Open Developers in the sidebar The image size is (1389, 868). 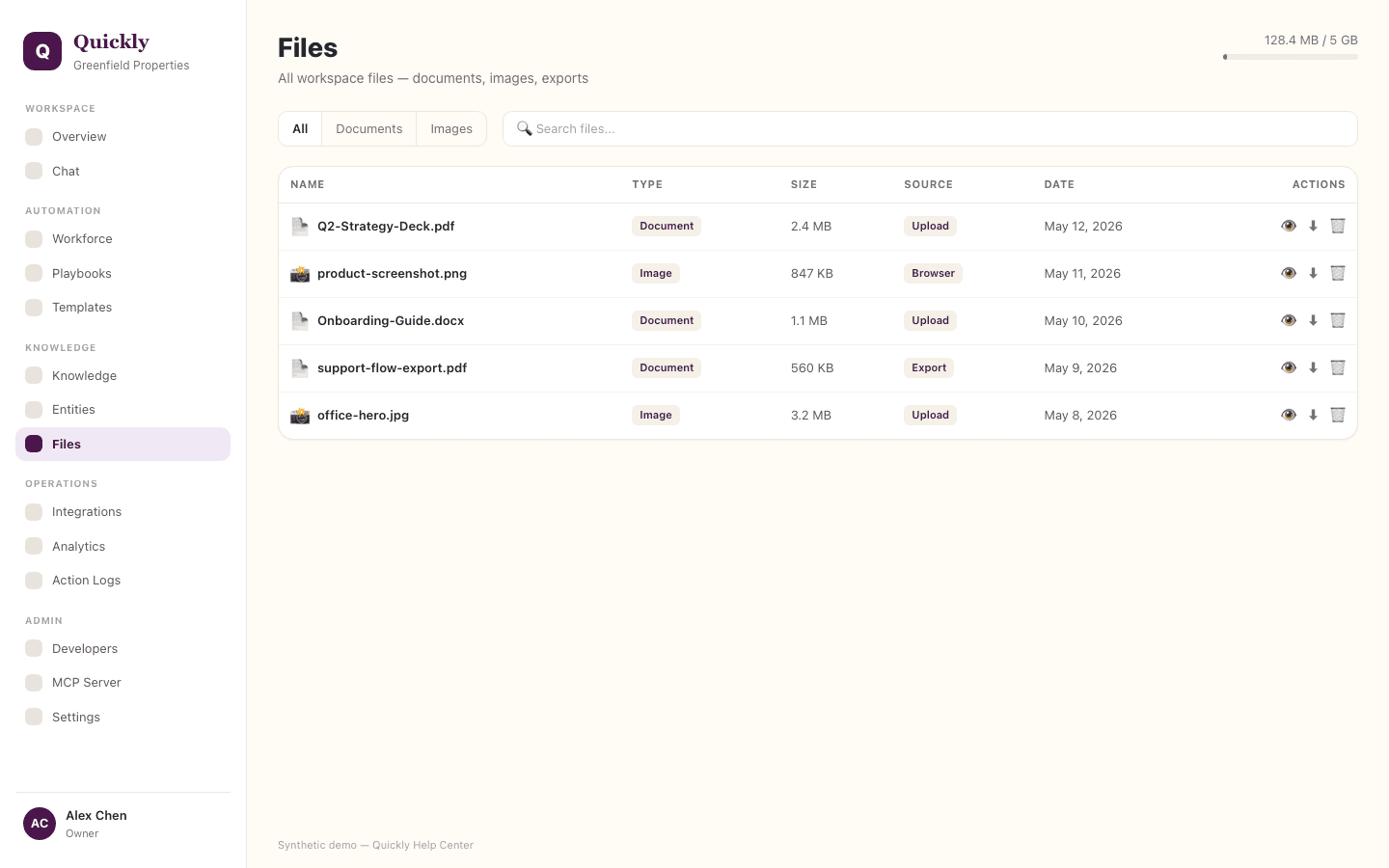click(123, 649)
